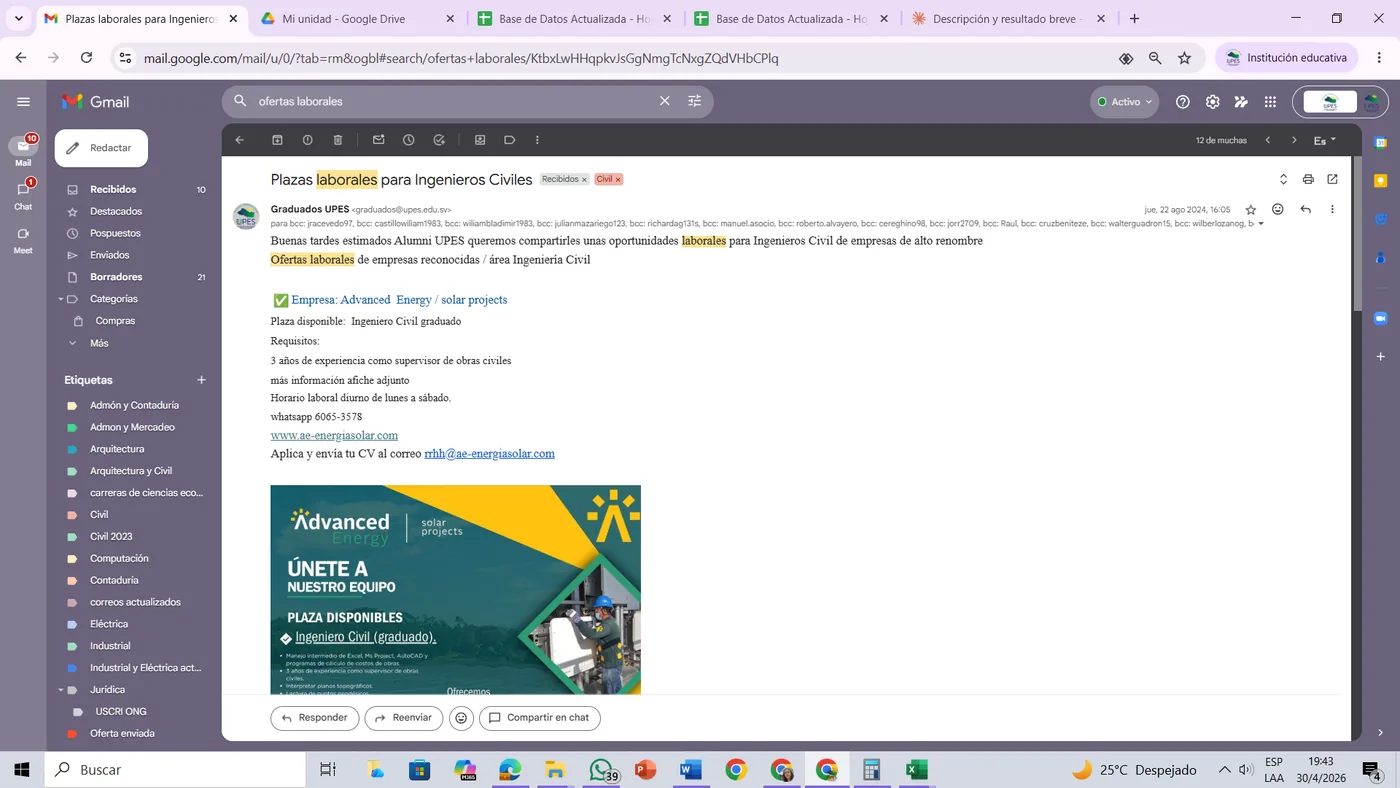The height and width of the screenshot is (788, 1400).
Task: Click the Redactar compose button
Action: 101,148
